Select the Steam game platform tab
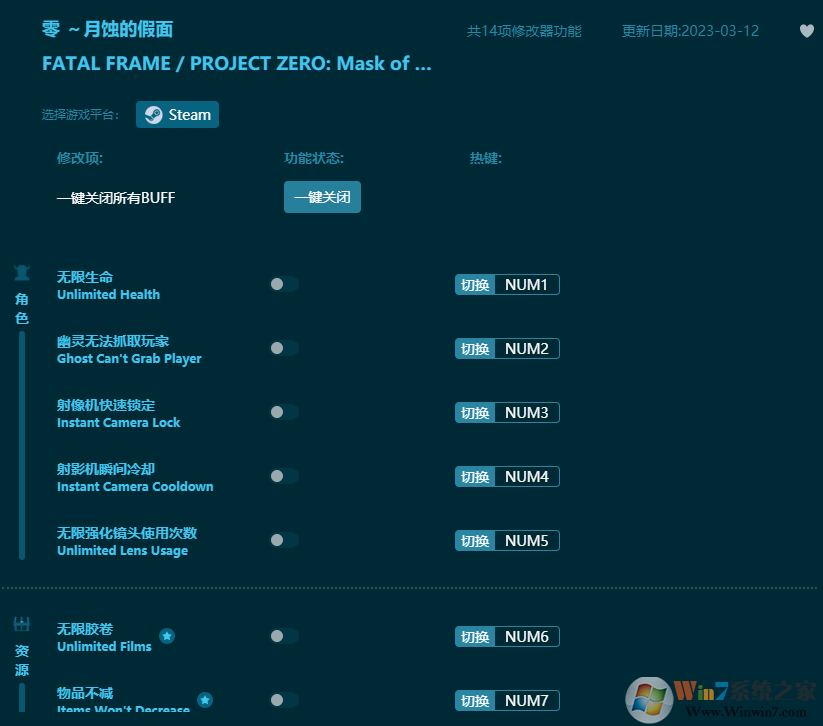The height and width of the screenshot is (726, 823). (177, 114)
